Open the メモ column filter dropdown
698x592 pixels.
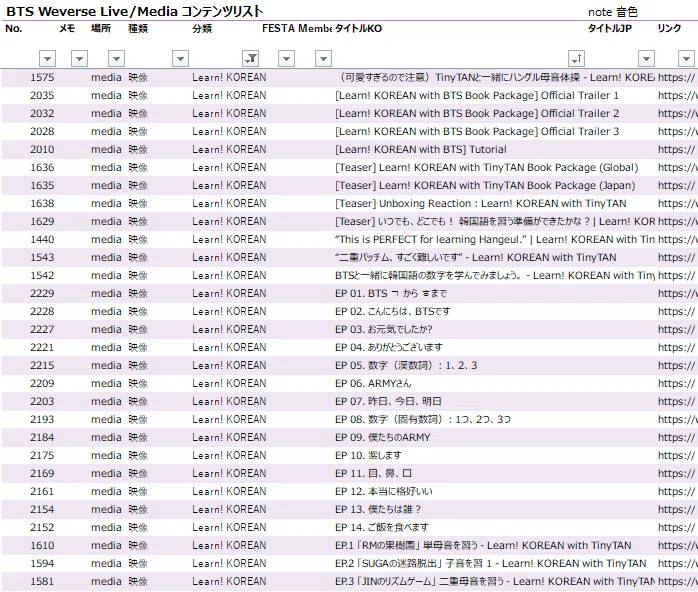(79, 58)
